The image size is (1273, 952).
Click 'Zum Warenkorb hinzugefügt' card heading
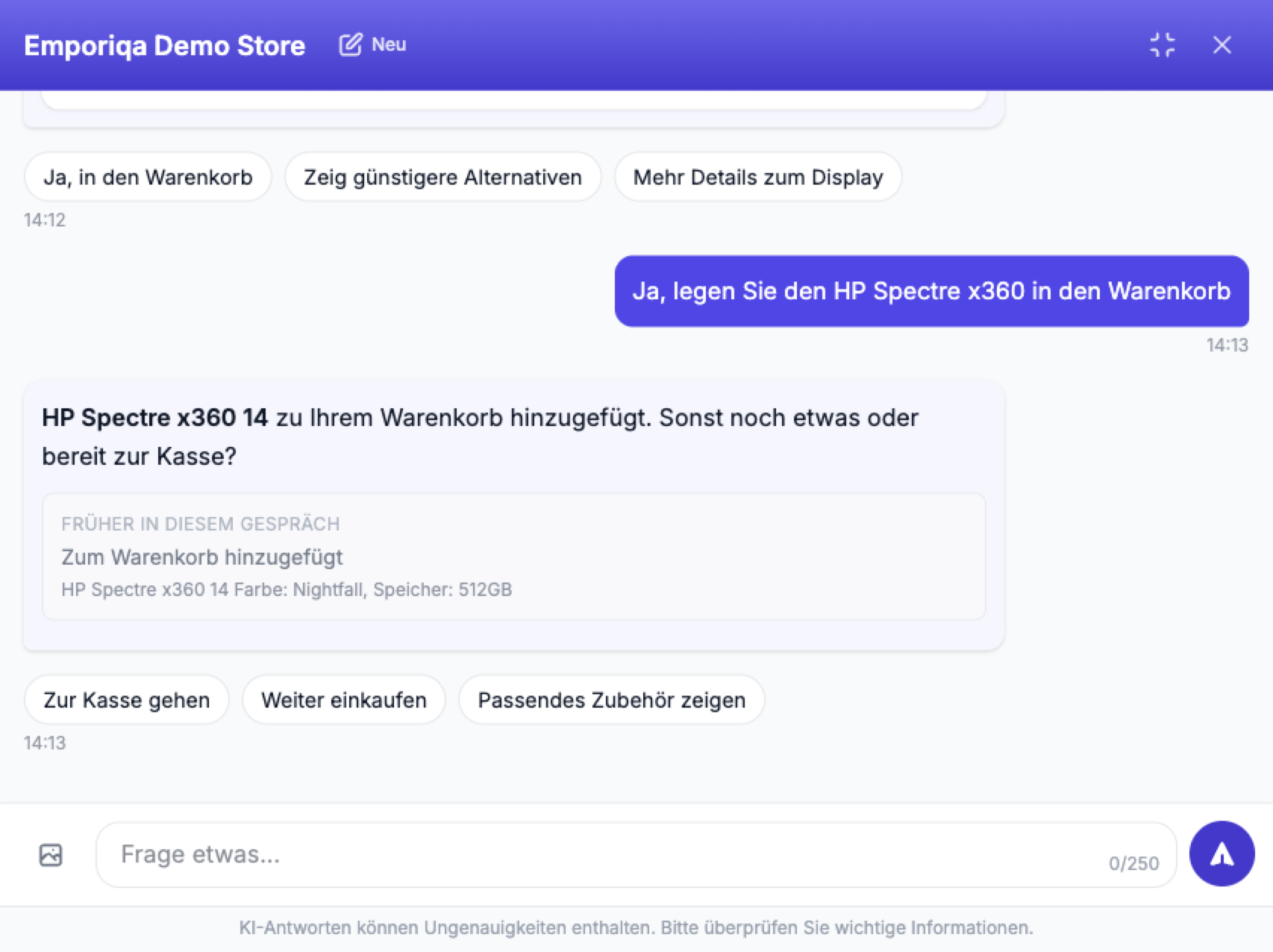[201, 557]
